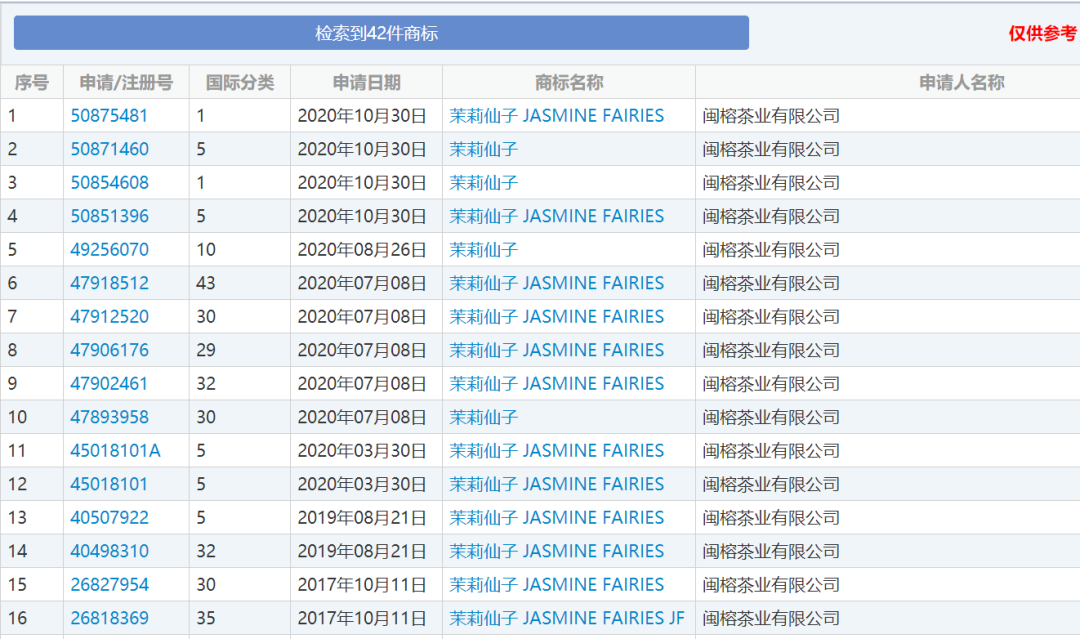Open registration number 45018101 in row 12

[x=109, y=484]
